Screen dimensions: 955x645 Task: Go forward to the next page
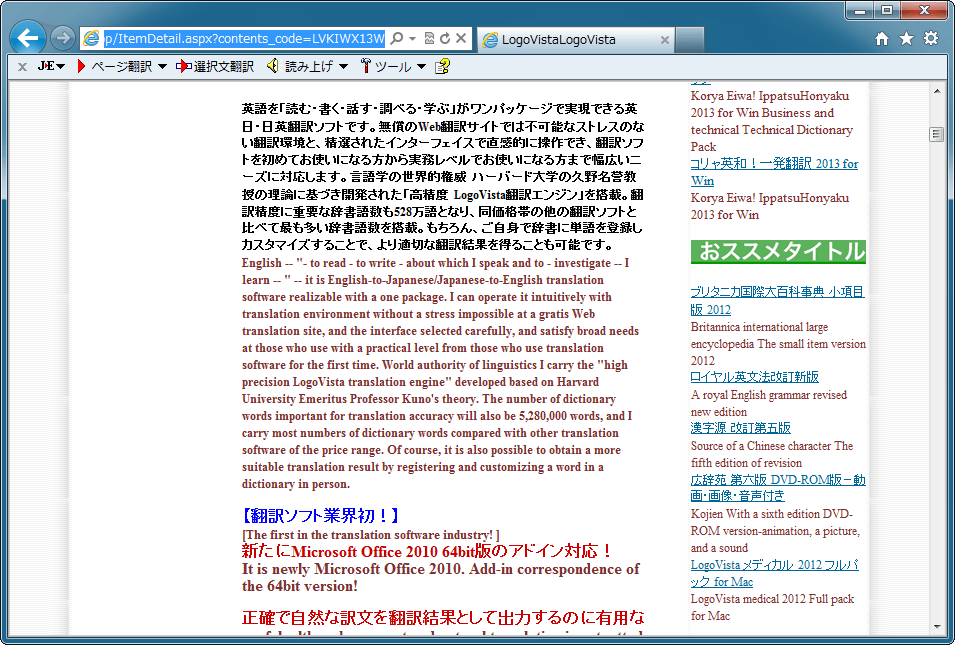(62, 38)
